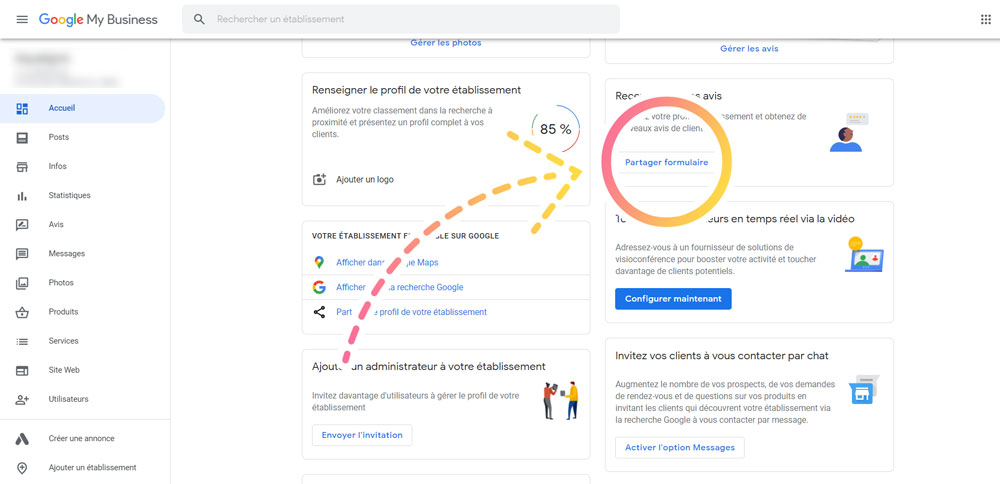Click the Partager formulaire button
The image size is (1000, 484).
(x=666, y=163)
